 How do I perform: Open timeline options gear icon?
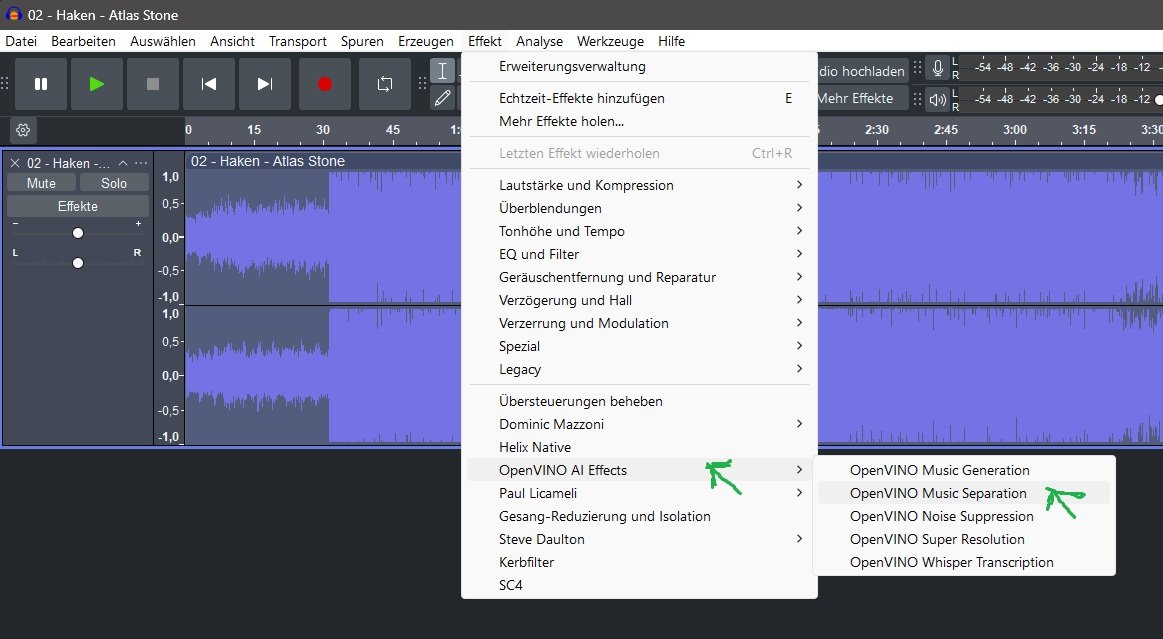pos(23,130)
